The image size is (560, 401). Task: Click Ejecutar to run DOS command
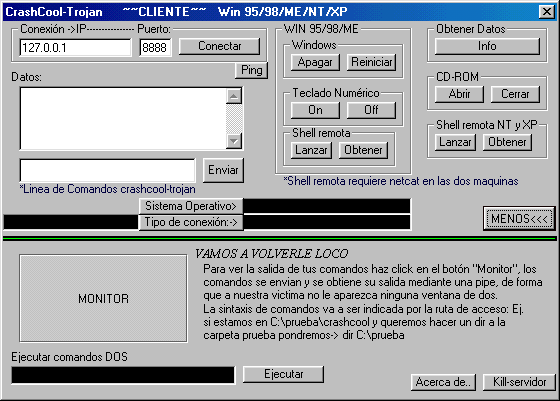284,374
